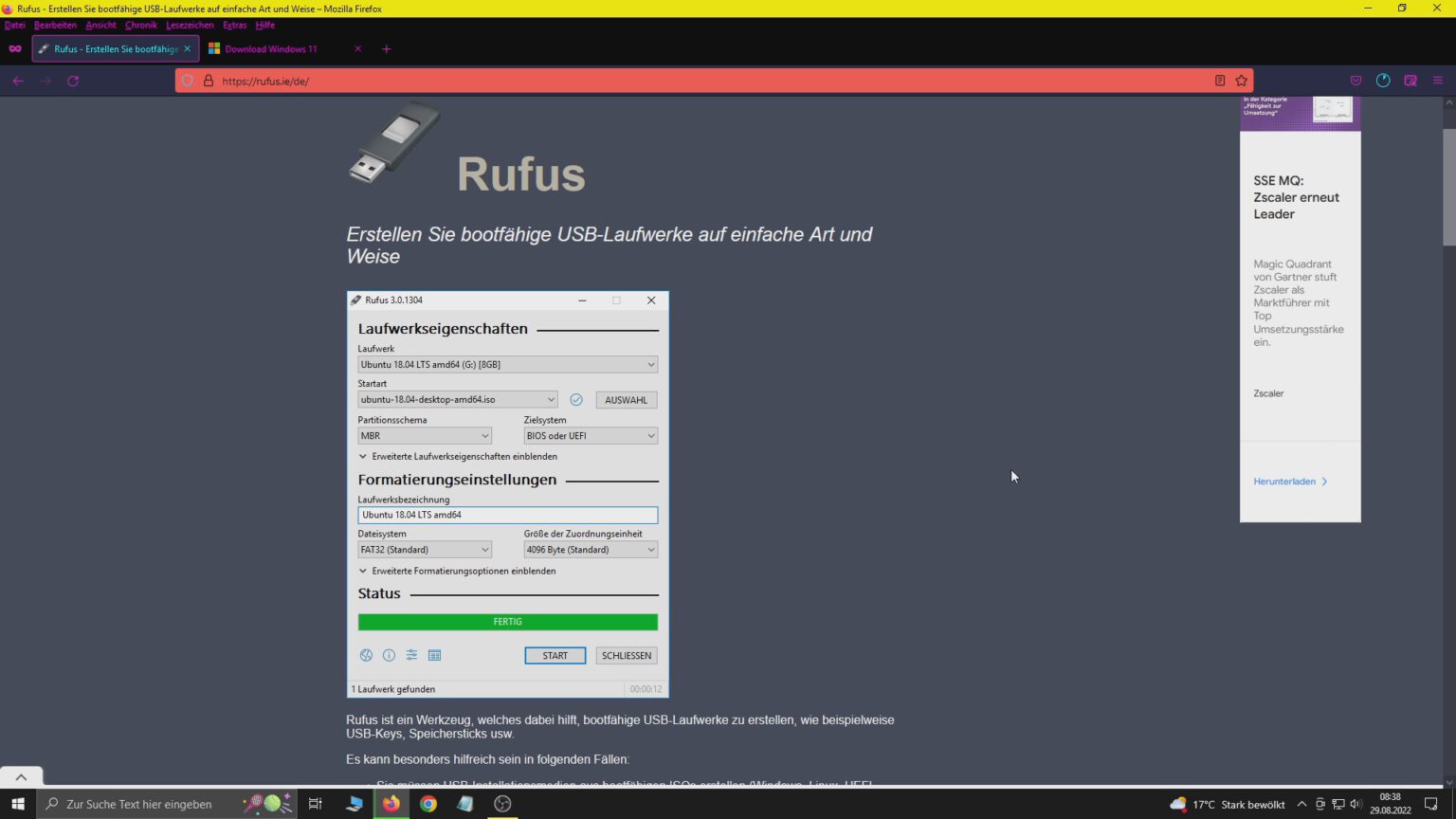This screenshot has width=1456, height=819.
Task: Open the Extras menu
Action: click(234, 25)
